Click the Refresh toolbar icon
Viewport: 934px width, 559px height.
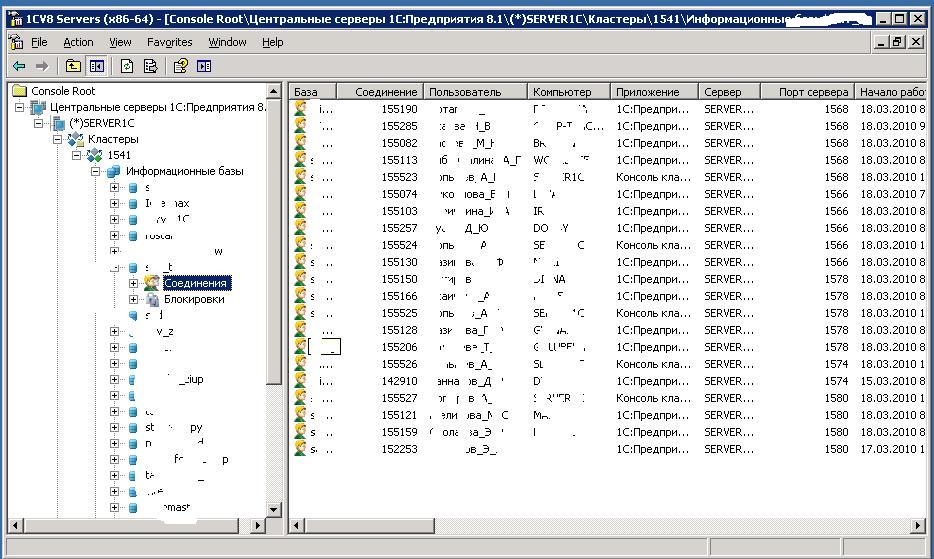pos(127,66)
